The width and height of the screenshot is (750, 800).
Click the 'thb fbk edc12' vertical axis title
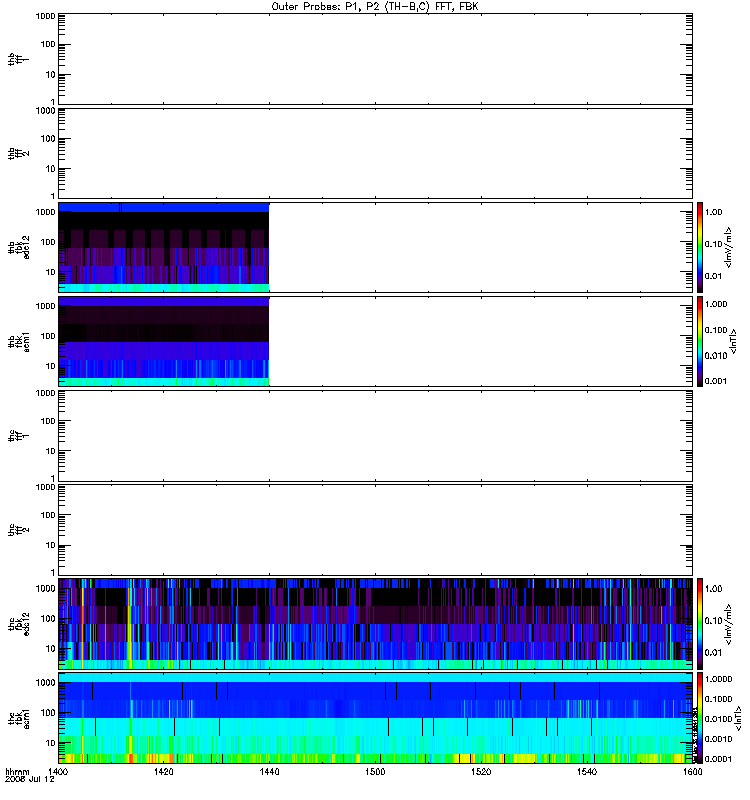click(x=19, y=247)
